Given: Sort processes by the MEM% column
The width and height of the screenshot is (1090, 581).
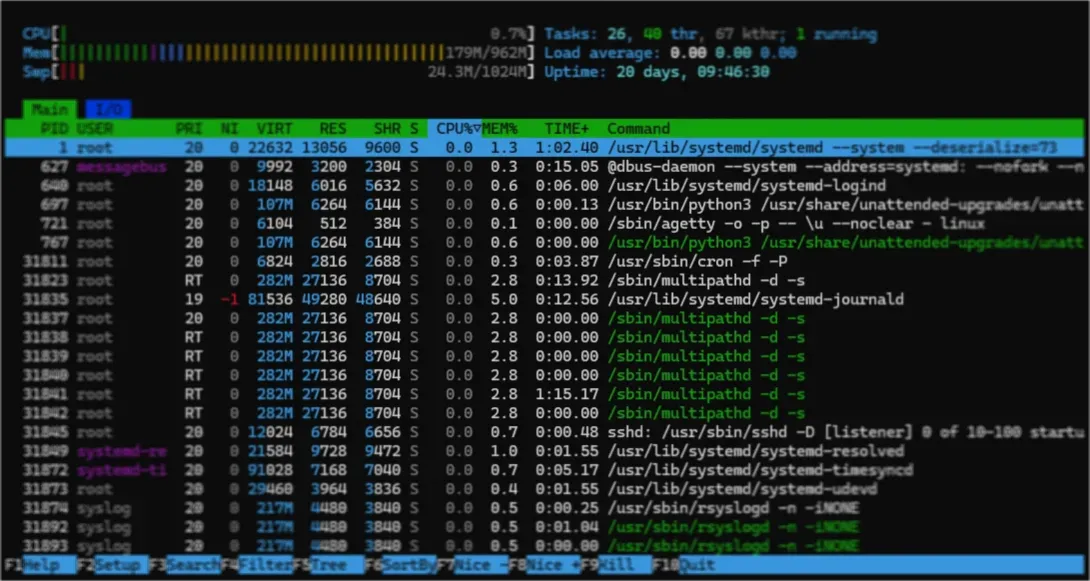Looking at the screenshot, I should point(500,128).
